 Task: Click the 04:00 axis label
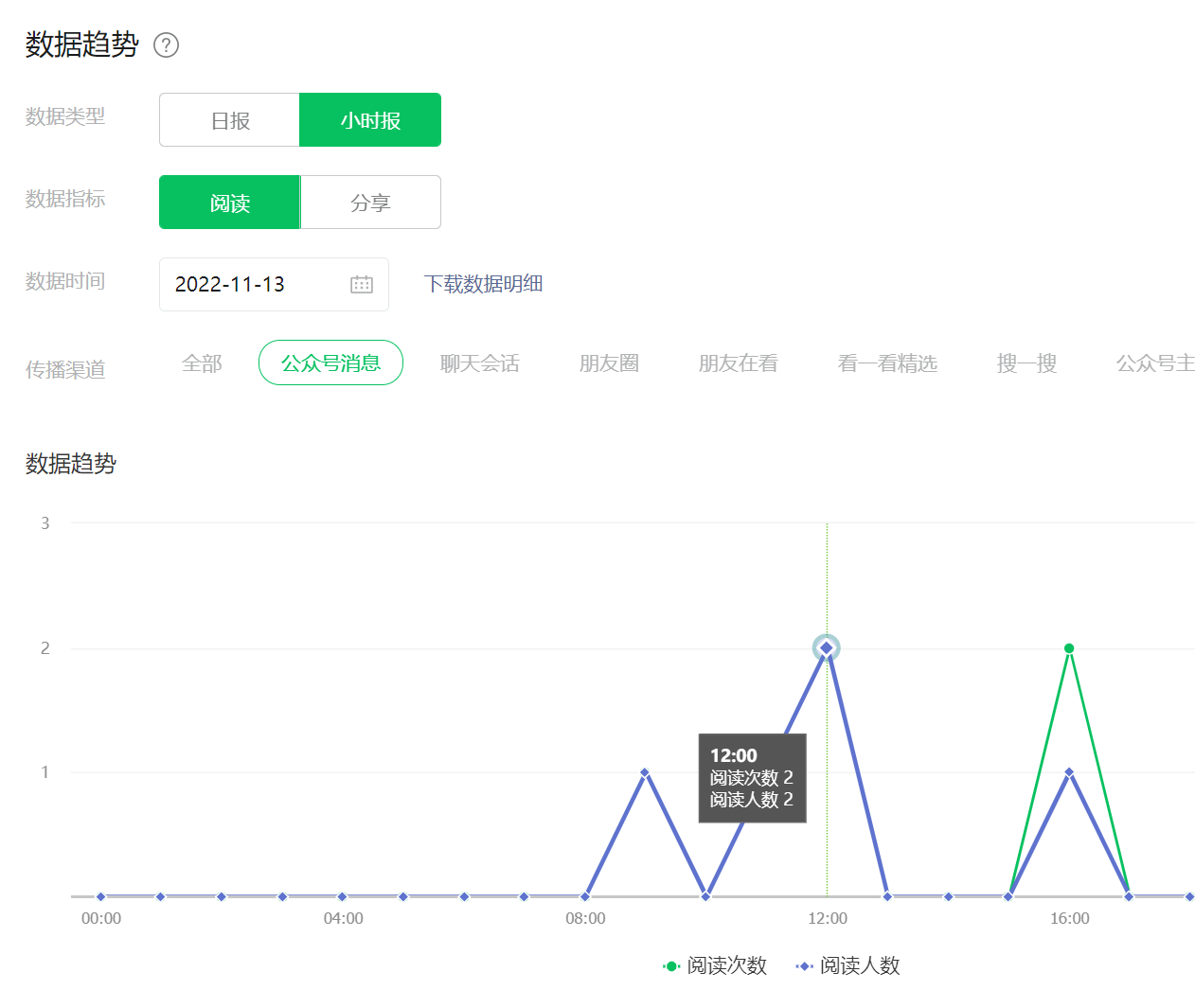(x=343, y=918)
